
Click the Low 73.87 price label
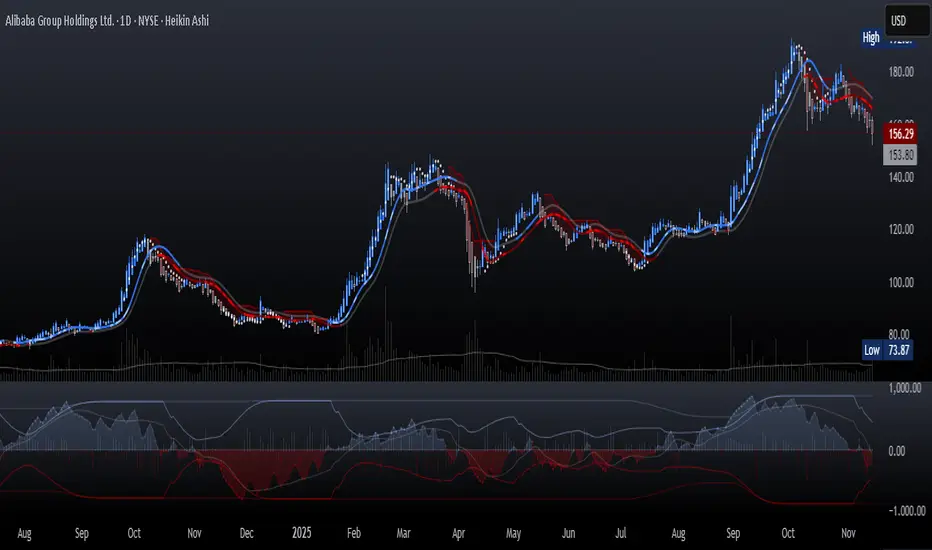[x=886, y=350]
